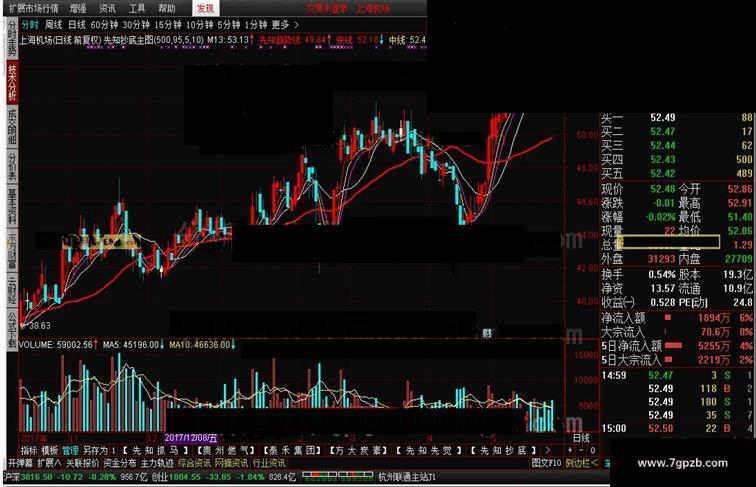
Task: Open the 扩展市场行情 menu
Action: click(34, 8)
